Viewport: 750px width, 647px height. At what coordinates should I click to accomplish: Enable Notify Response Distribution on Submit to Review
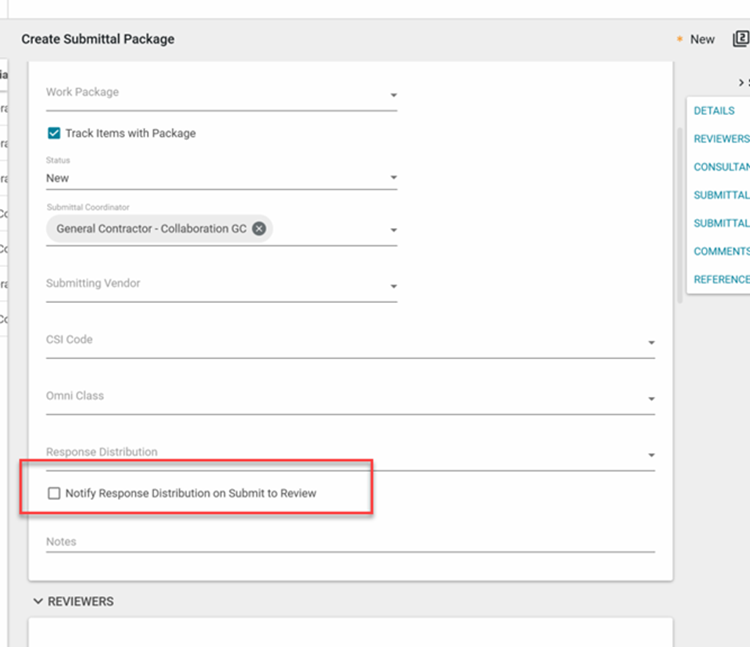click(x=54, y=493)
